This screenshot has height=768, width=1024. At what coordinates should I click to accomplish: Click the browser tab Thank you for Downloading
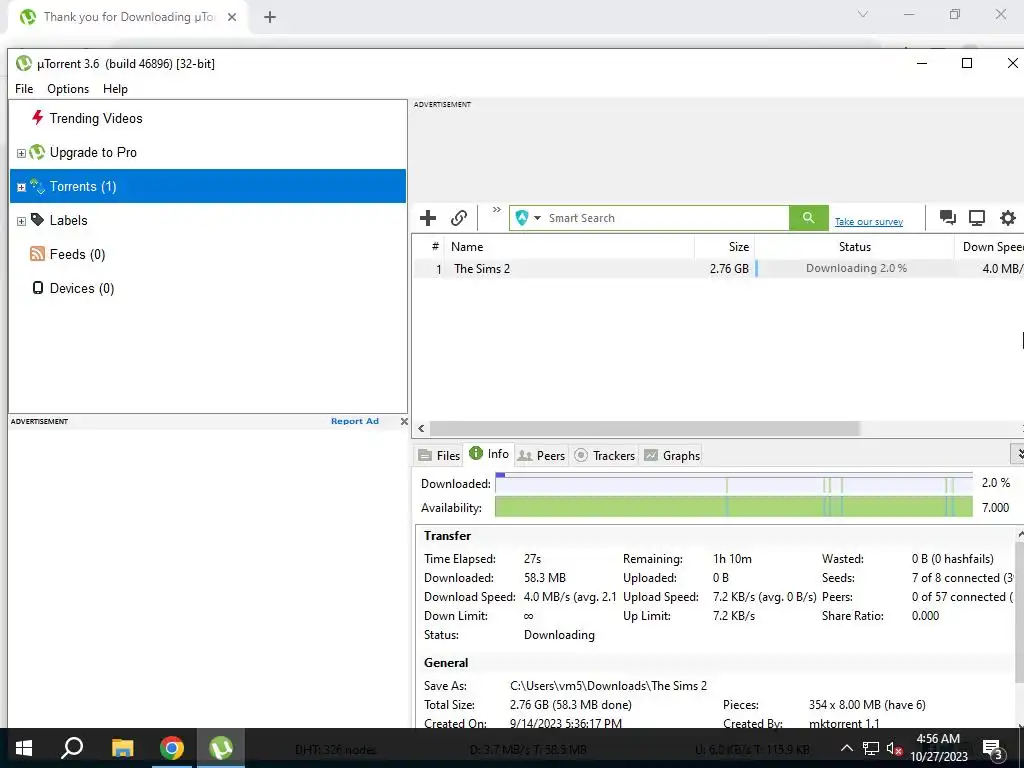coord(129,17)
